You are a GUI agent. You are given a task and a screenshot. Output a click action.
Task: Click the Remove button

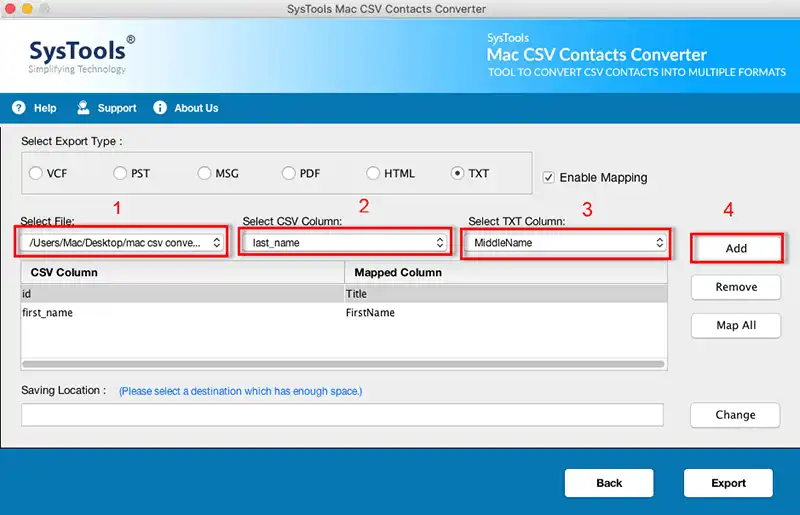[x=736, y=287]
